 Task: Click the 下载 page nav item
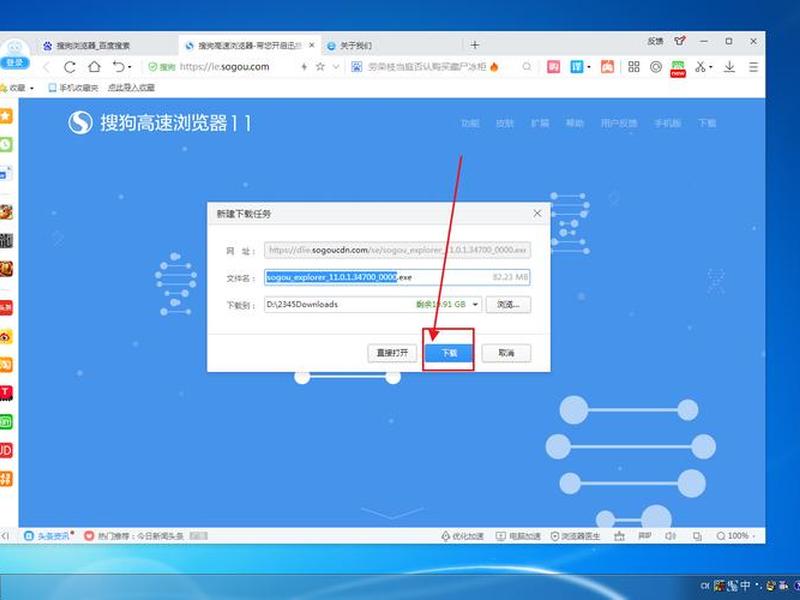pos(707,123)
